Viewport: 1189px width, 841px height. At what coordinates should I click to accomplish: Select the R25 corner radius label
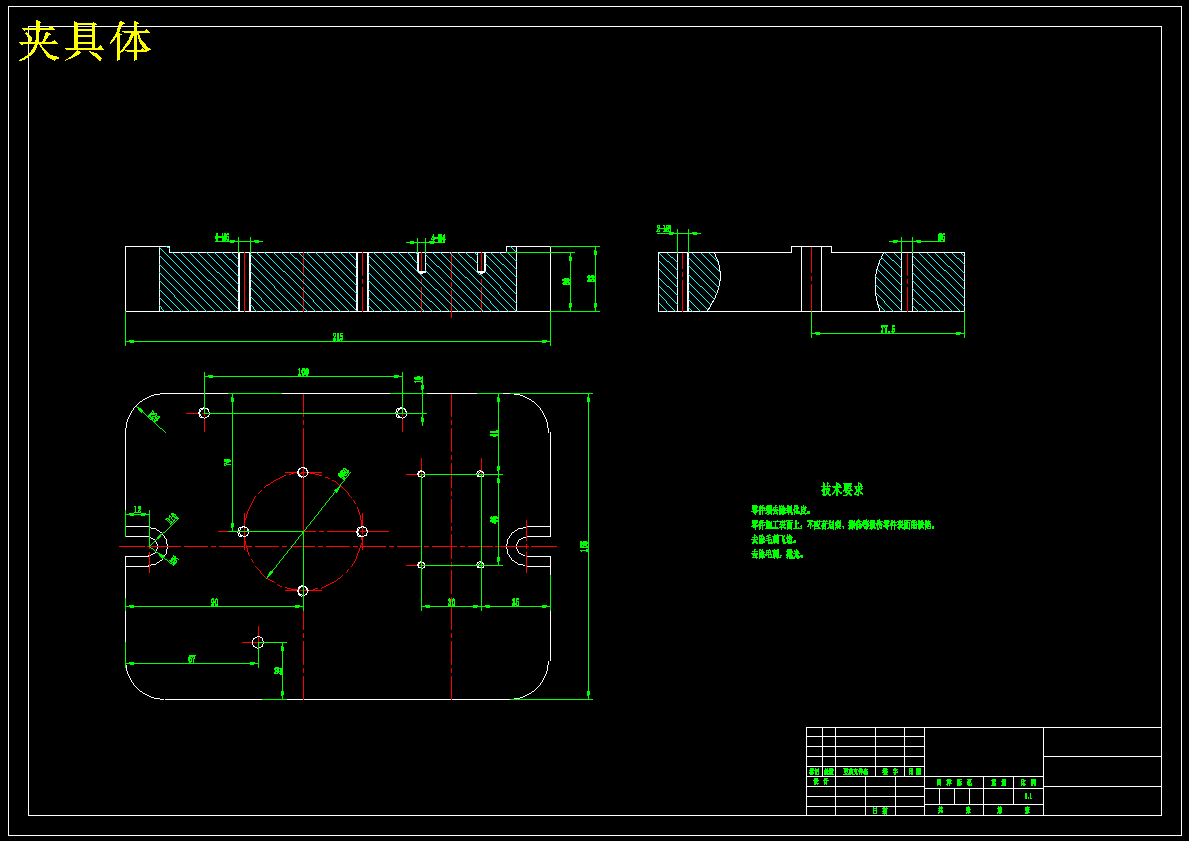point(153,416)
